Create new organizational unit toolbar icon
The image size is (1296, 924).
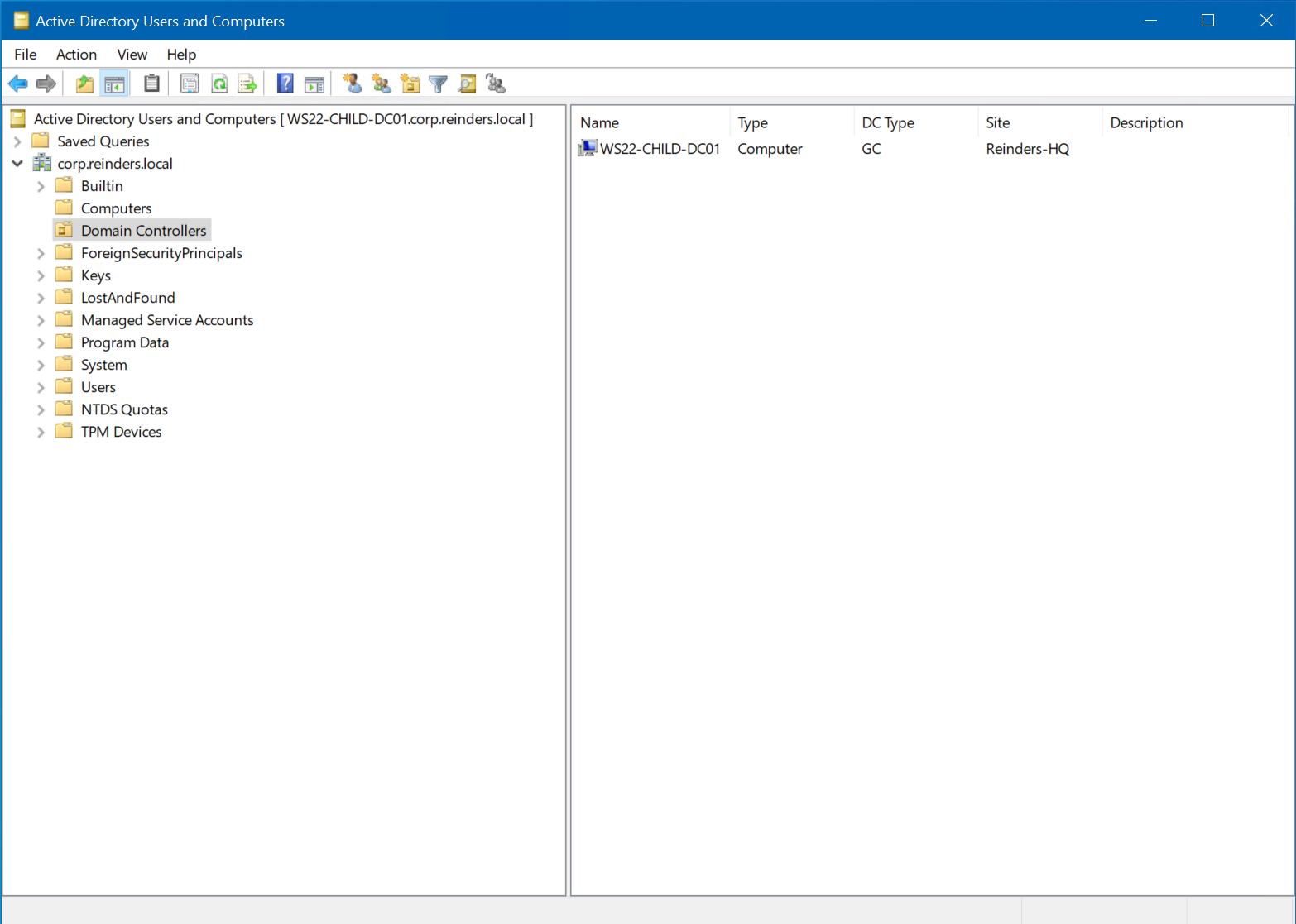coord(410,84)
